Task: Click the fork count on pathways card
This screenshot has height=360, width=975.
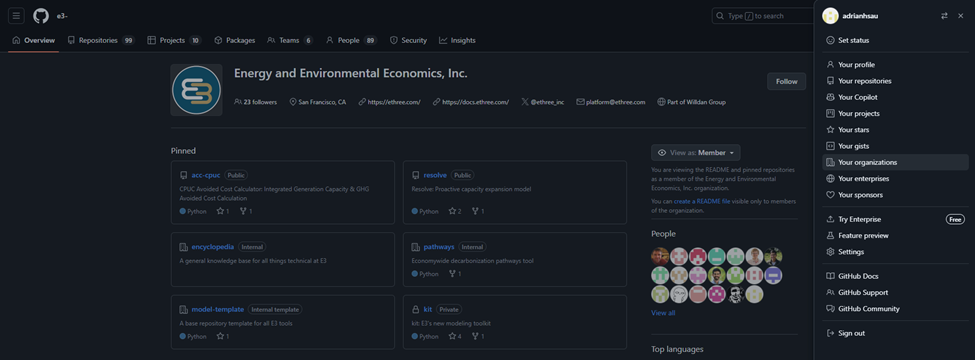Action: [x=455, y=274]
